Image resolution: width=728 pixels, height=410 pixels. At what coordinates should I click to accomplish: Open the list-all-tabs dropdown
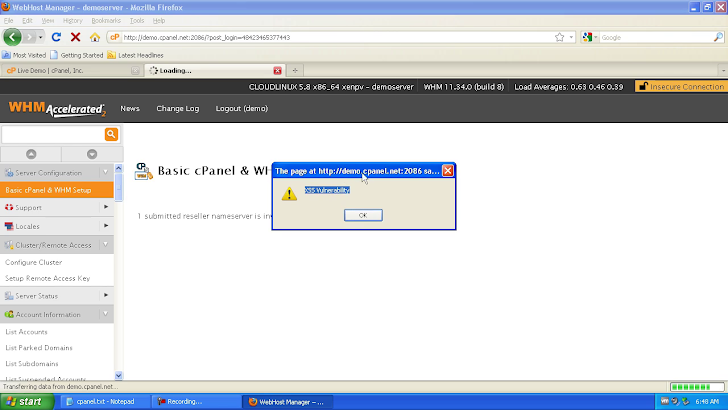[x=723, y=71]
